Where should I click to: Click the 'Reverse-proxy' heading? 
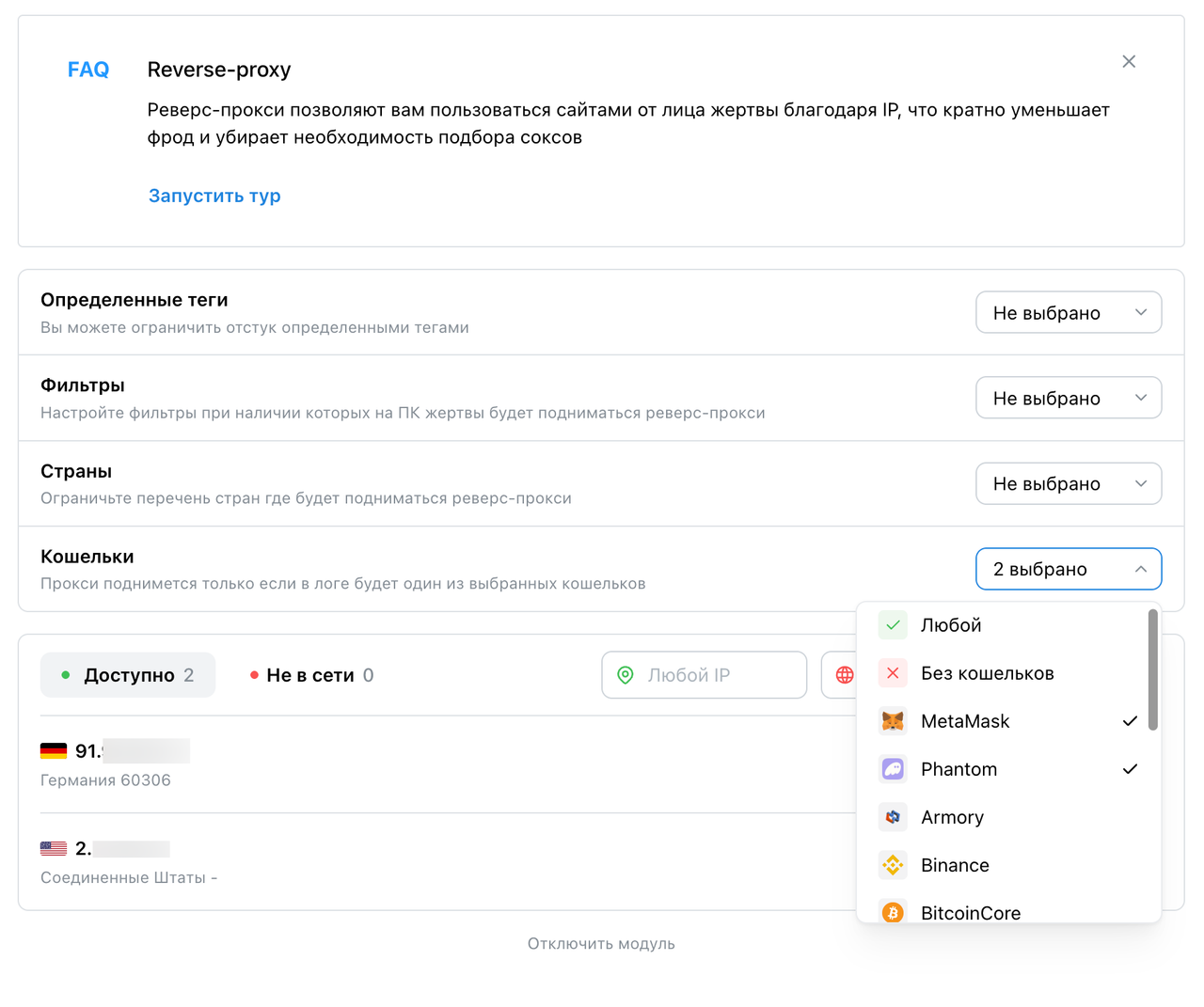click(x=219, y=70)
